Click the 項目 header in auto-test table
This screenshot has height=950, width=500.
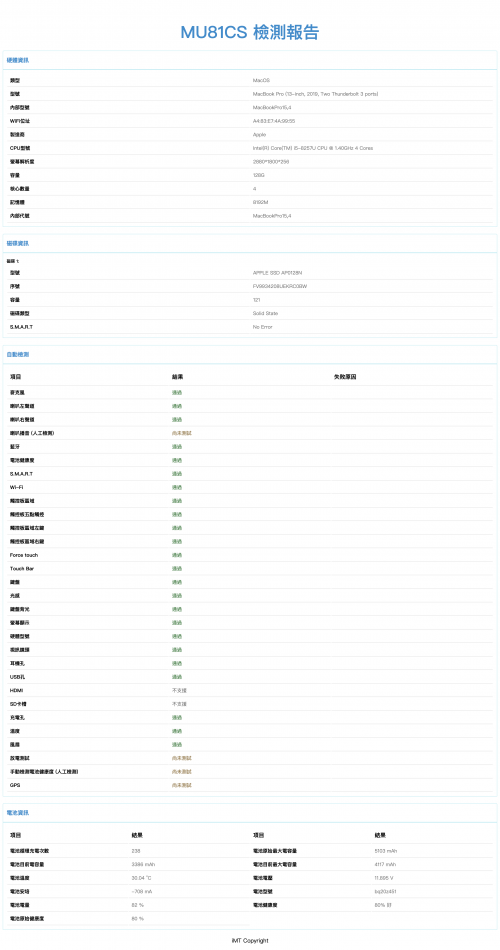pyautogui.click(x=16, y=377)
